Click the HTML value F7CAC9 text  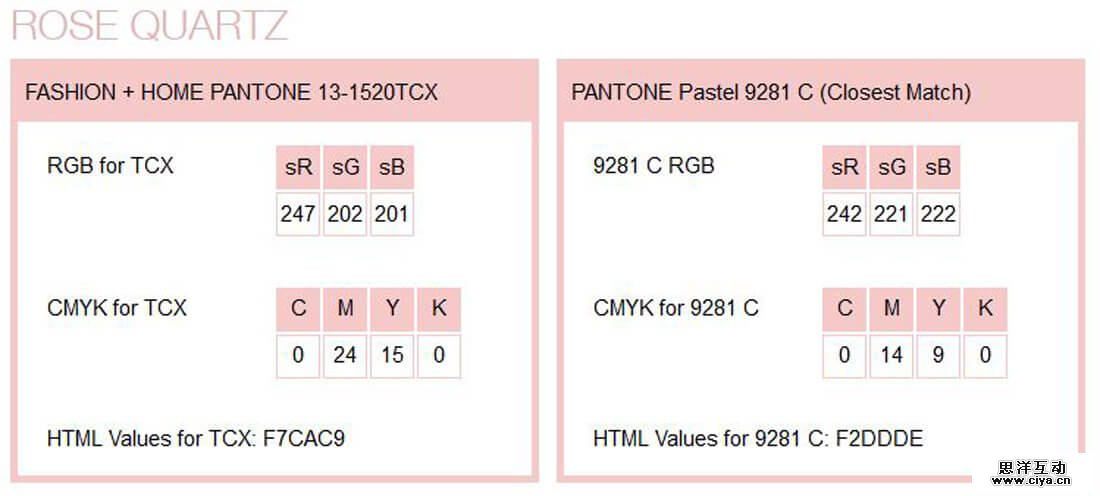click(x=304, y=438)
